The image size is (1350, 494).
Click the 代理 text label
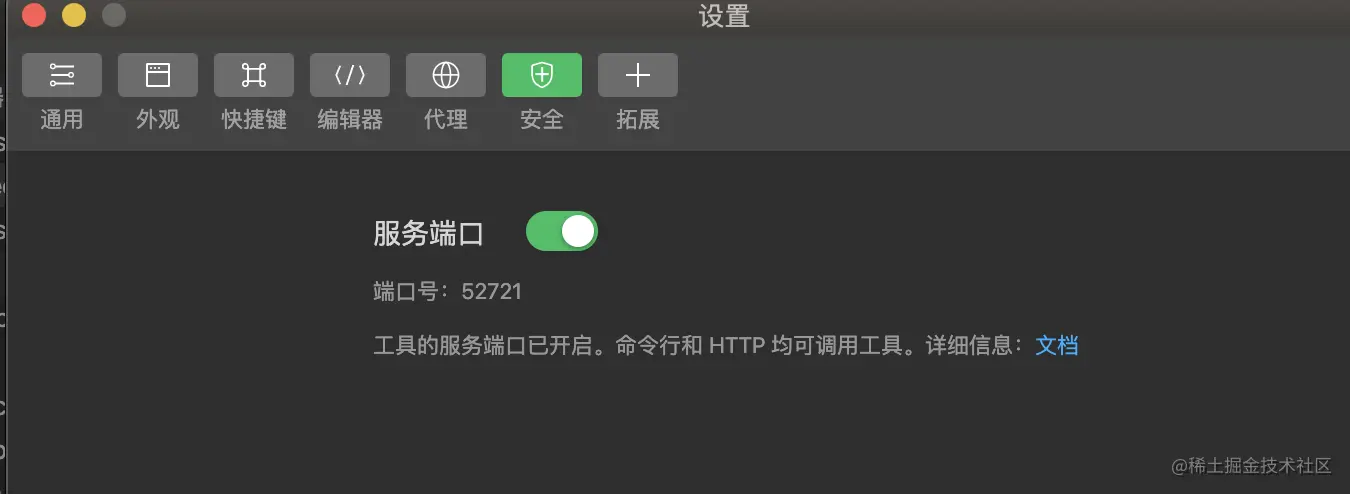point(446,120)
